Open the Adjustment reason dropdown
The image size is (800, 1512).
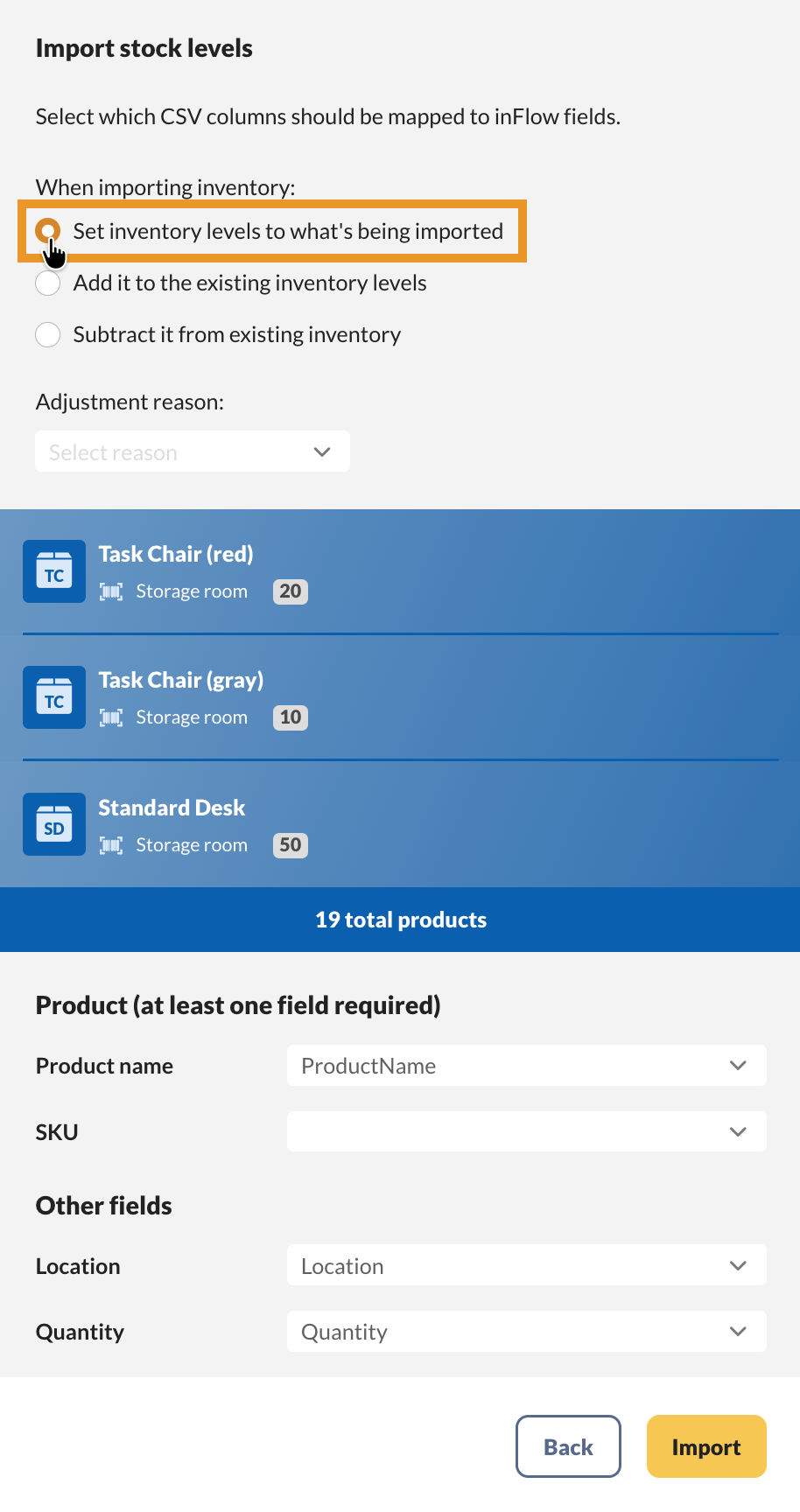click(193, 451)
